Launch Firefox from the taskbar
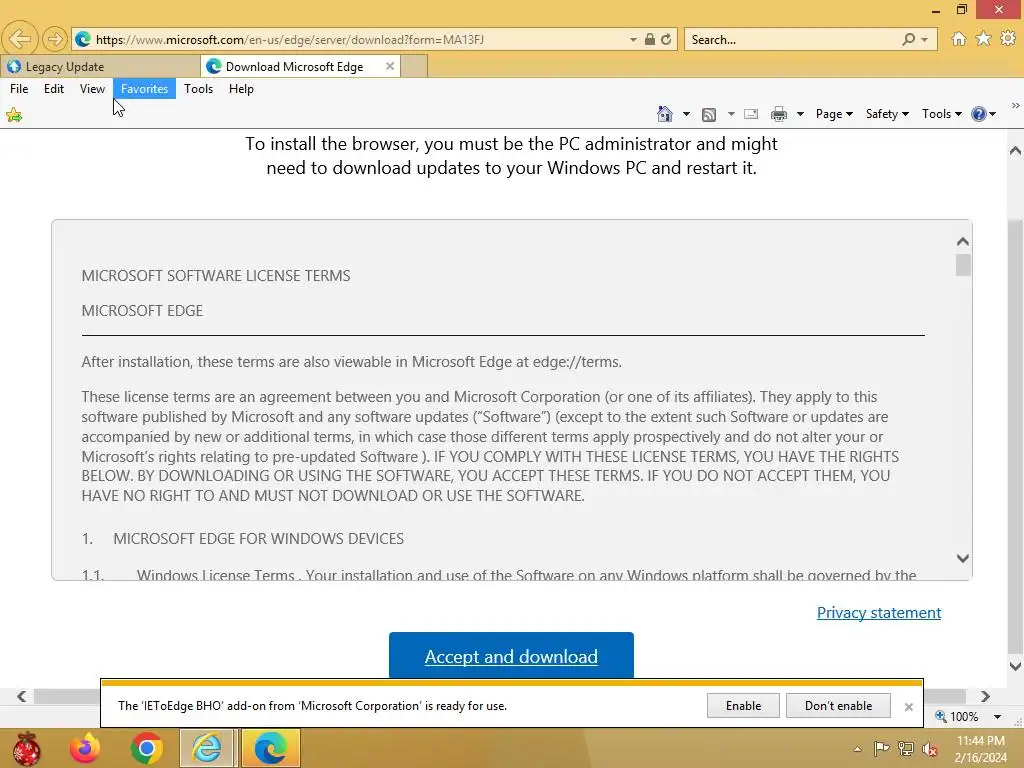 pyautogui.click(x=85, y=748)
